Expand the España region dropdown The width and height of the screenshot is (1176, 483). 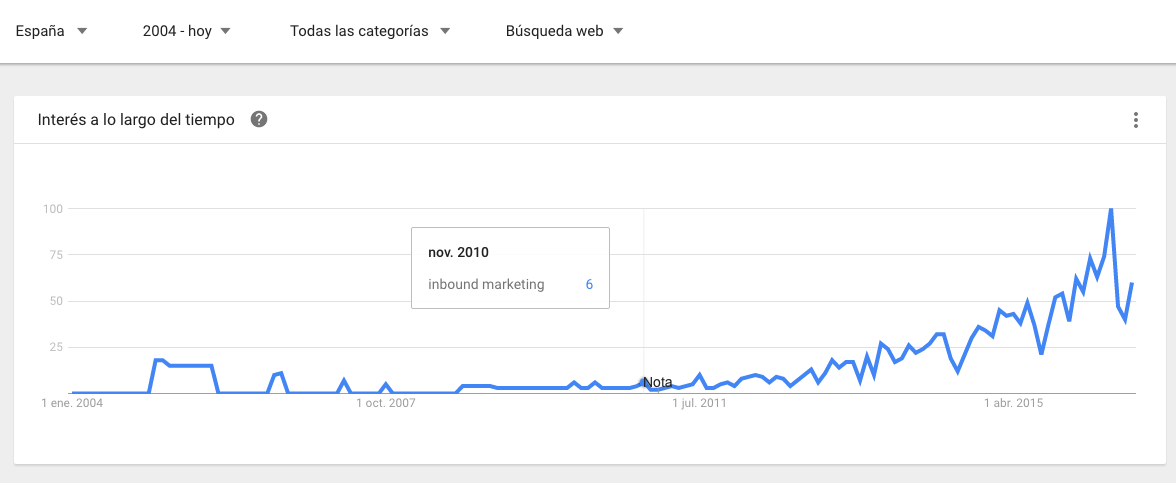[x=52, y=32]
